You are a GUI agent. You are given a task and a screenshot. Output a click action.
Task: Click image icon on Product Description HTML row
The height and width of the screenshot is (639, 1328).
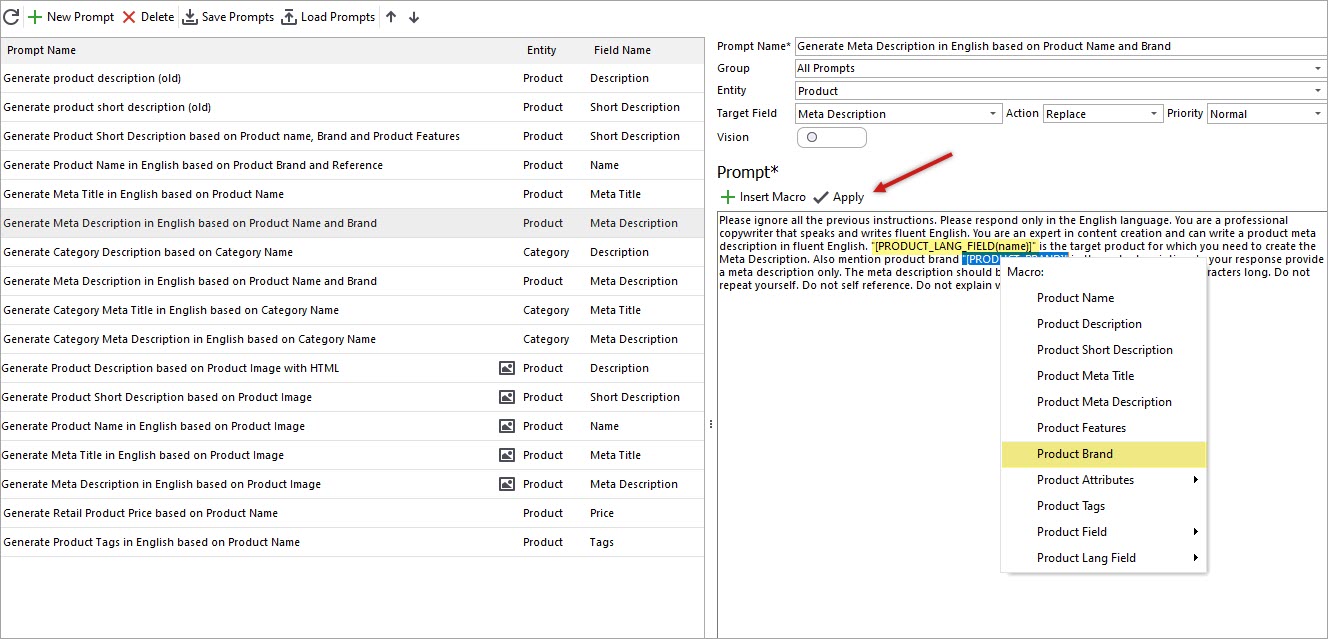pos(506,368)
